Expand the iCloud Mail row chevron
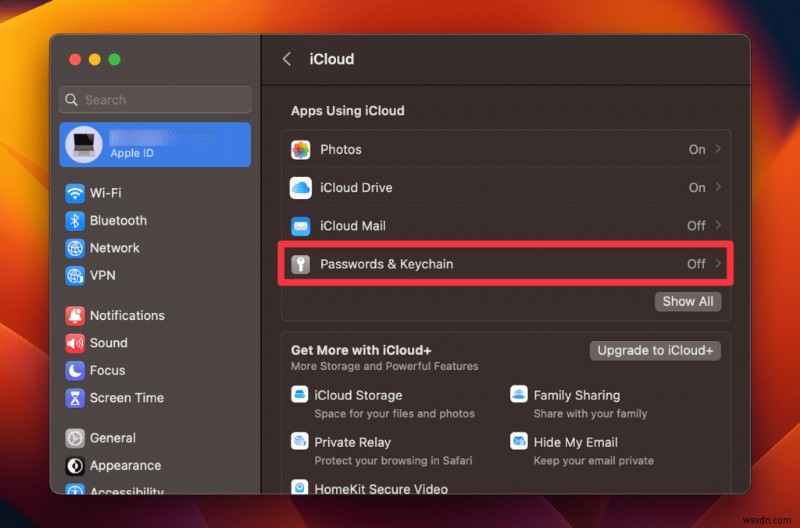Image resolution: width=800 pixels, height=528 pixels. [718, 225]
